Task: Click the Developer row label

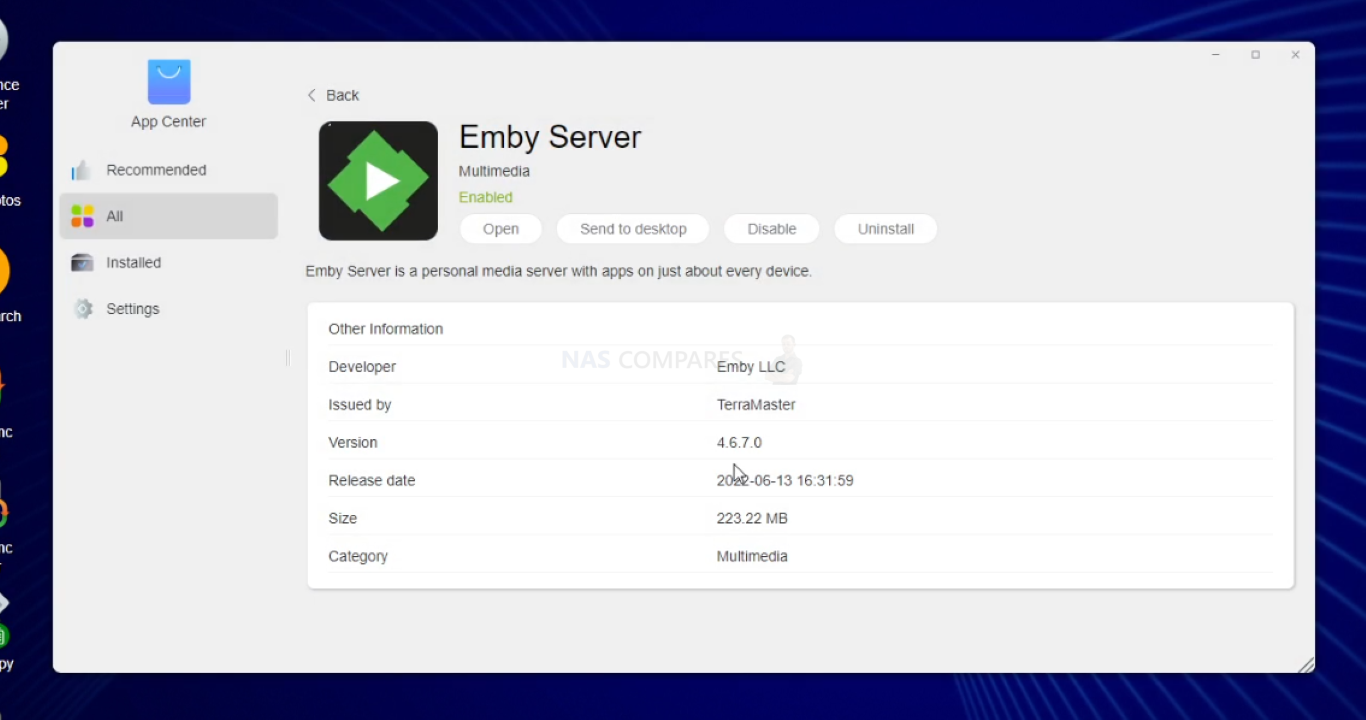Action: [362, 367]
